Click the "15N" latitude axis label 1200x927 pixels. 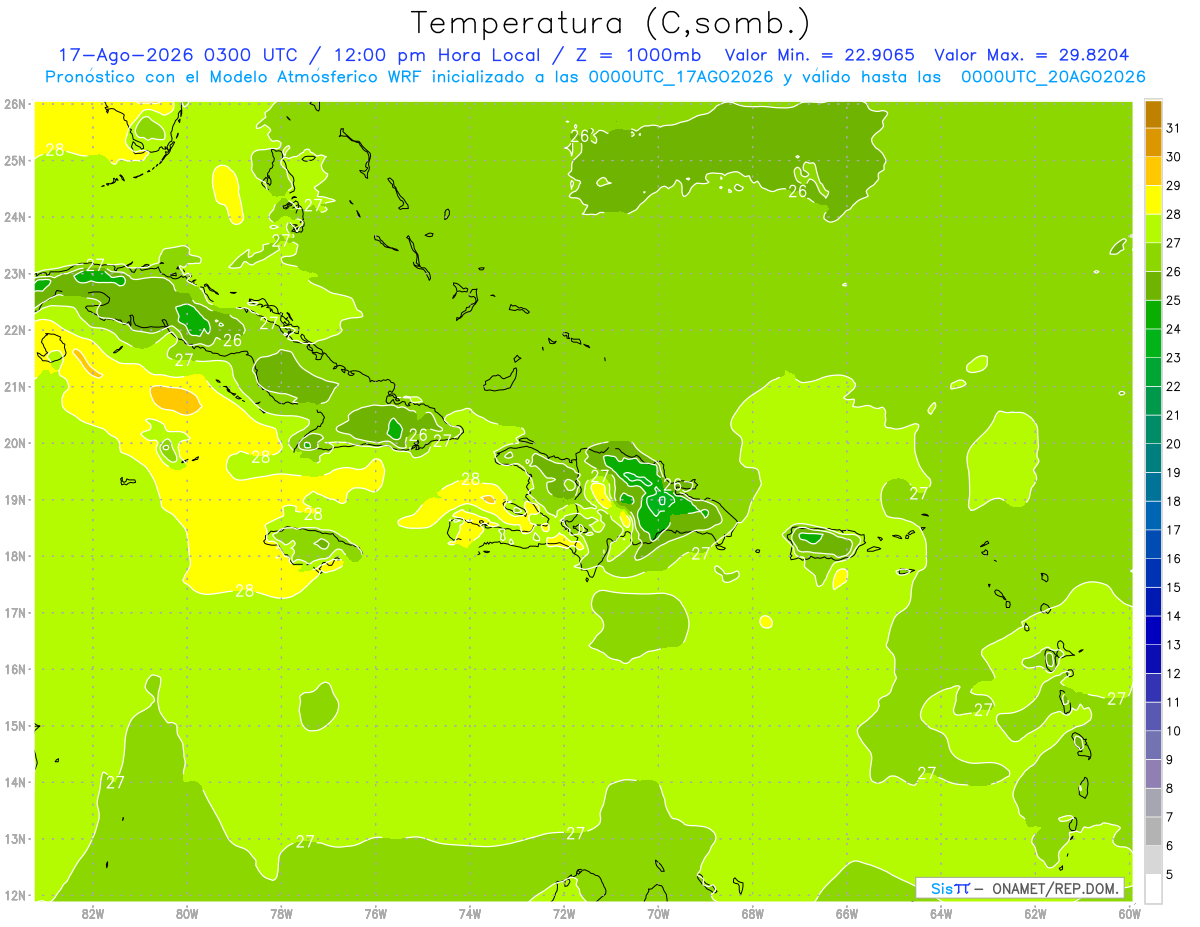coord(15,726)
